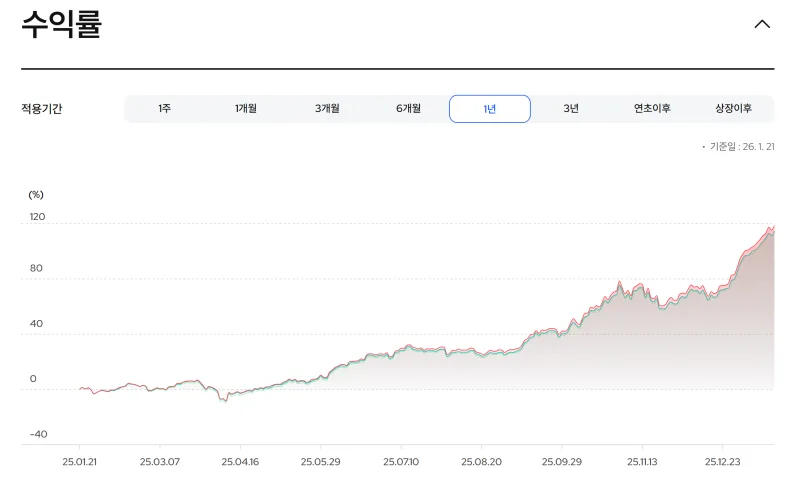Click the 40 y-axis label
The width and height of the screenshot is (800, 482).
pos(36,323)
